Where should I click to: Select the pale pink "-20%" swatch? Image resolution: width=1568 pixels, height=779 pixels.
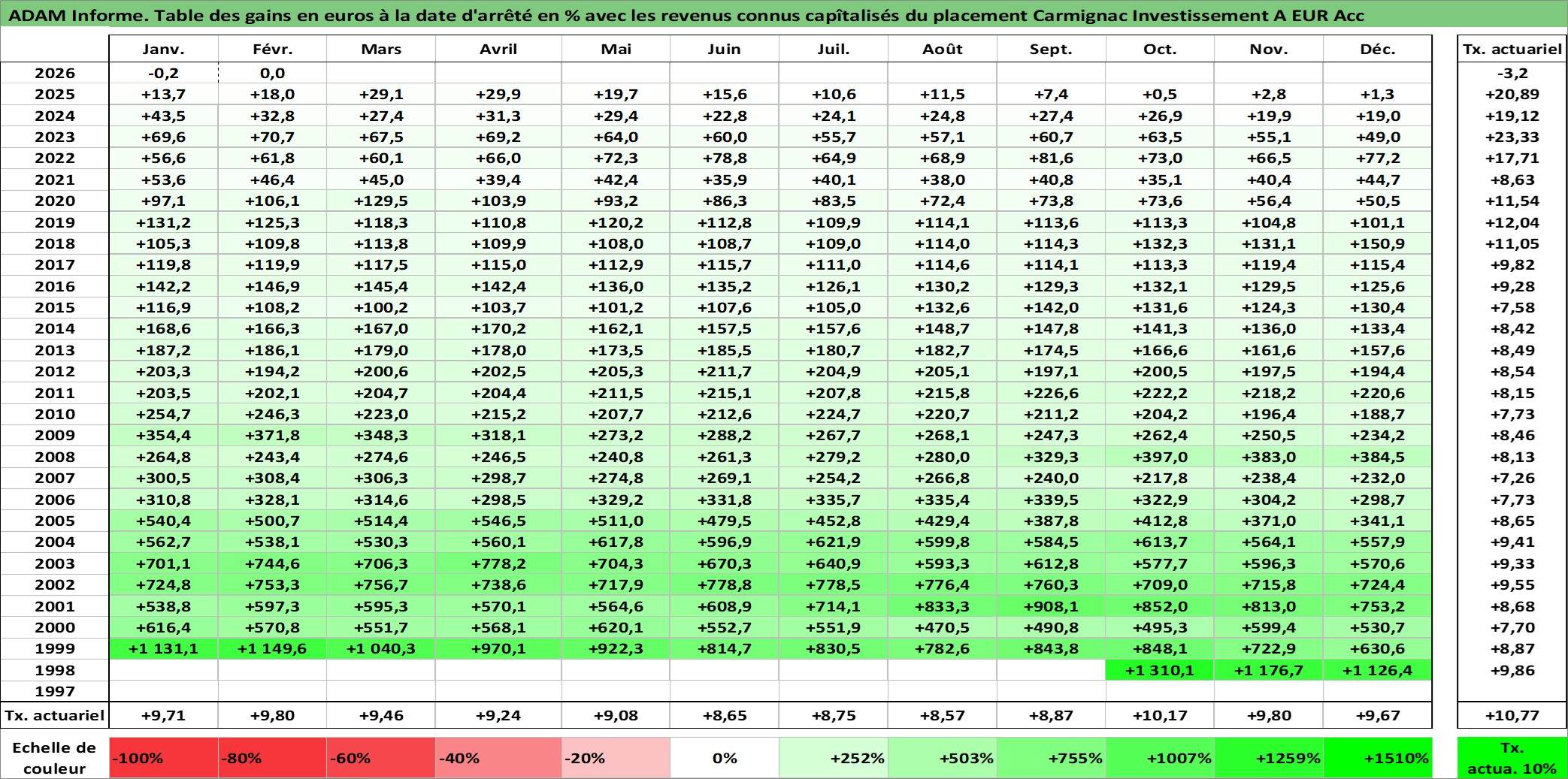[x=616, y=758]
